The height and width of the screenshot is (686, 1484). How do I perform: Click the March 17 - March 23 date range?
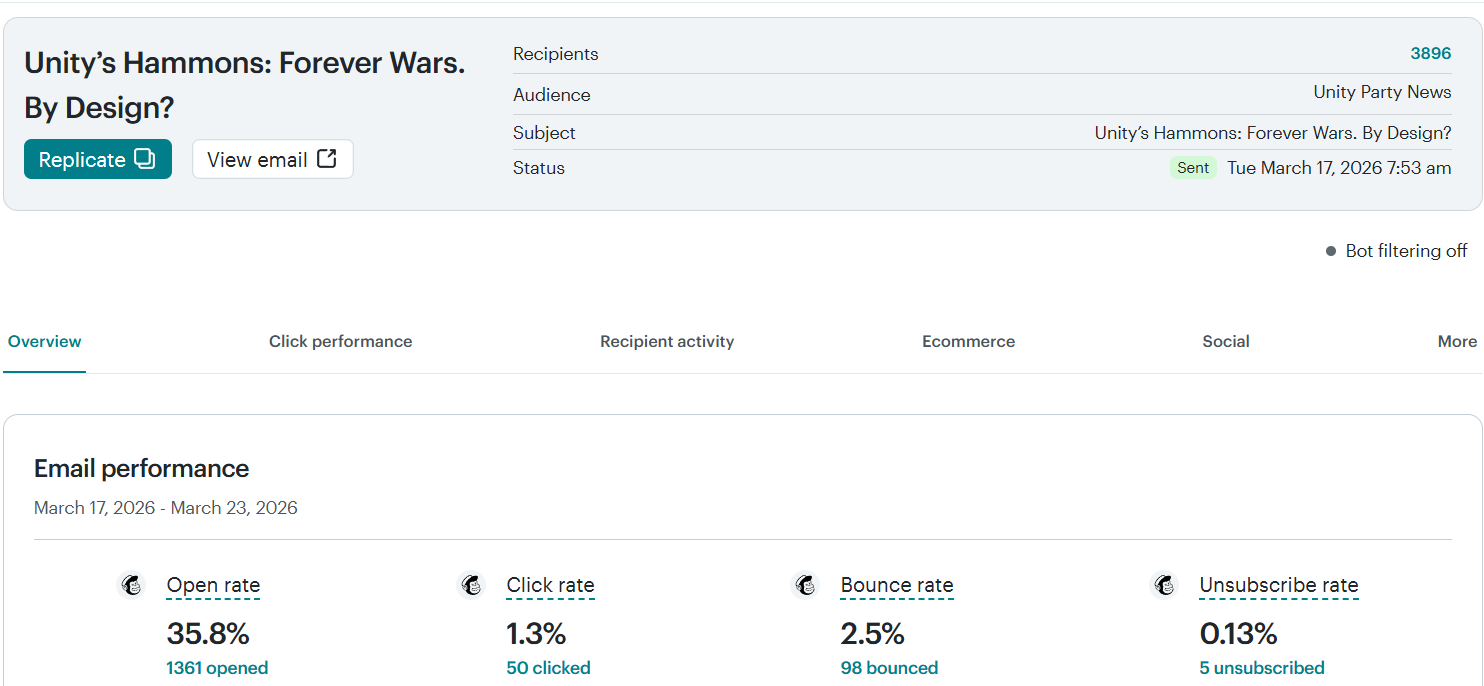pos(166,508)
